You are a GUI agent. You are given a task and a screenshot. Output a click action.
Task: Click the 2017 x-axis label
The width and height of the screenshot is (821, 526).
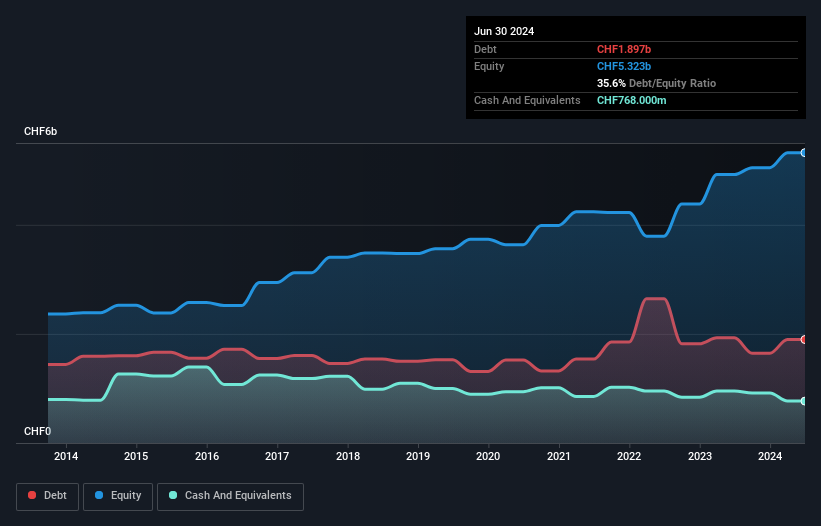tap(277, 456)
